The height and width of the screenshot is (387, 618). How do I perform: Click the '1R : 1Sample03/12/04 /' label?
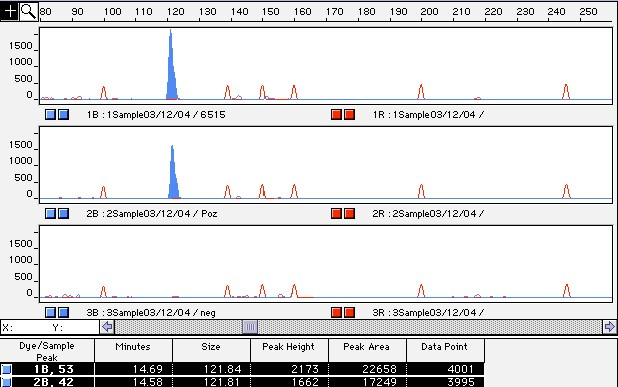coord(428,115)
